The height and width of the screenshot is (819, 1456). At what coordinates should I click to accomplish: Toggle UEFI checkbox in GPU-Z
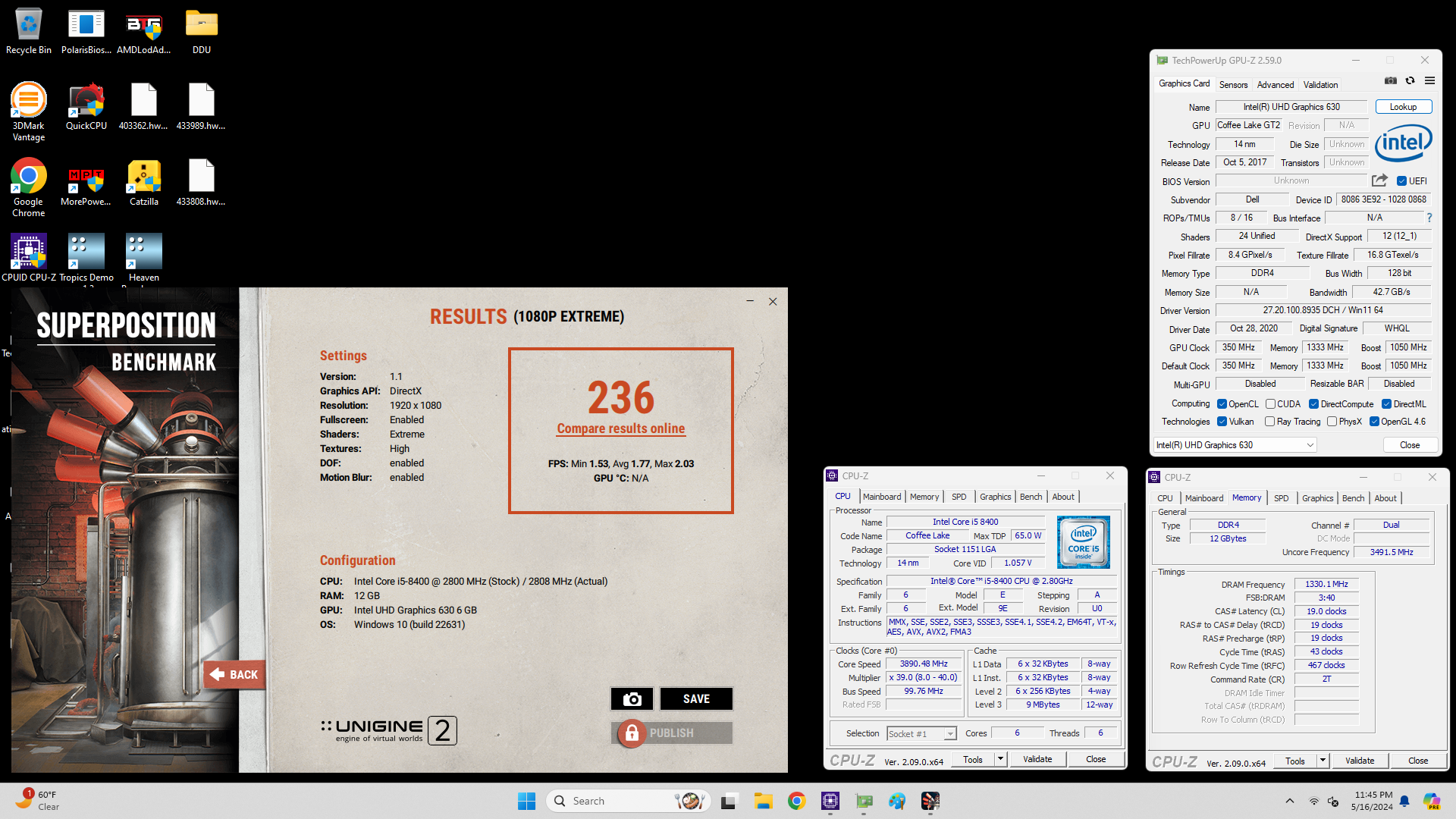[1402, 180]
